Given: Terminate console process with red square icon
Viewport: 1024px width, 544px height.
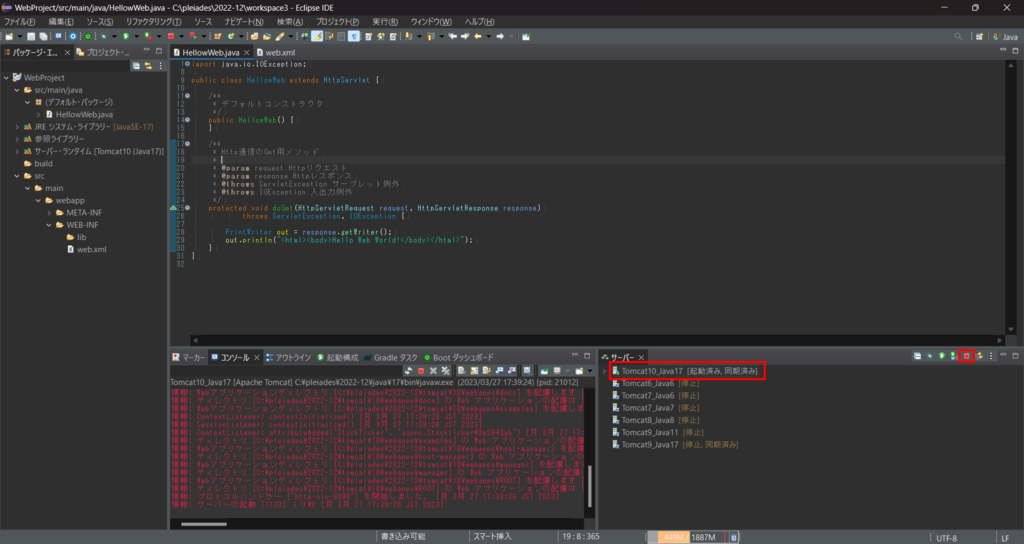Looking at the screenshot, I should (x=421, y=371).
